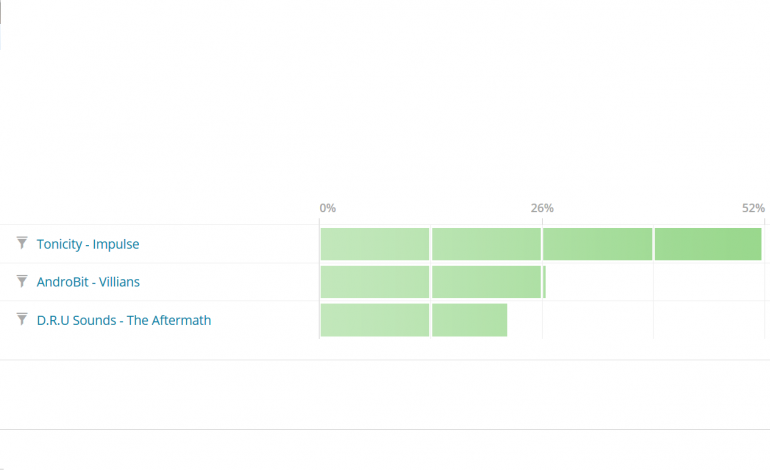The width and height of the screenshot is (770, 470).
Task: Click empty chart area right of AndroBit bar
Action: (650, 282)
